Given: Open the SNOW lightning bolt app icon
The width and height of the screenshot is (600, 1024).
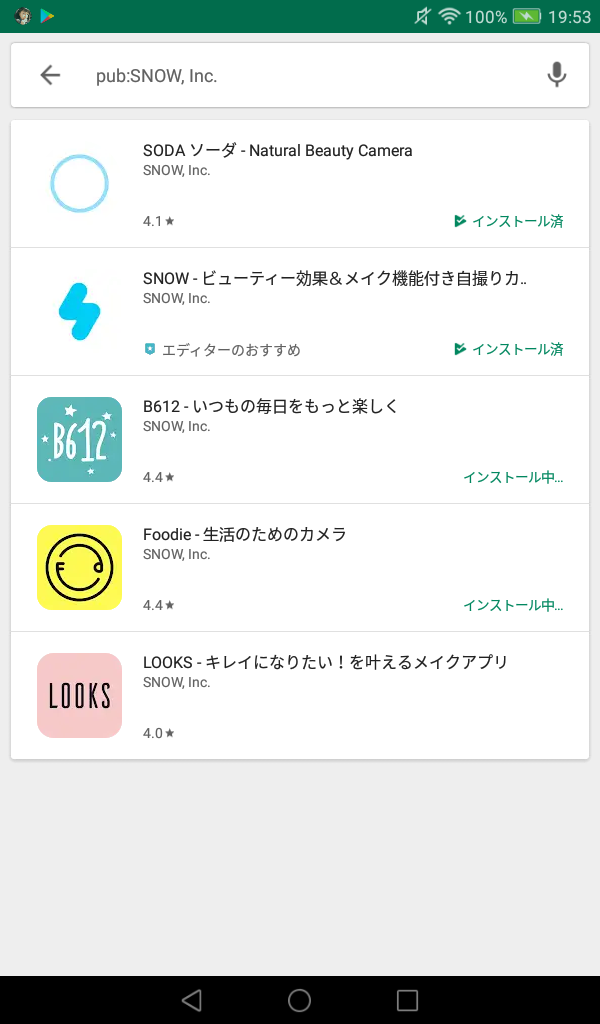Looking at the screenshot, I should point(79,311).
